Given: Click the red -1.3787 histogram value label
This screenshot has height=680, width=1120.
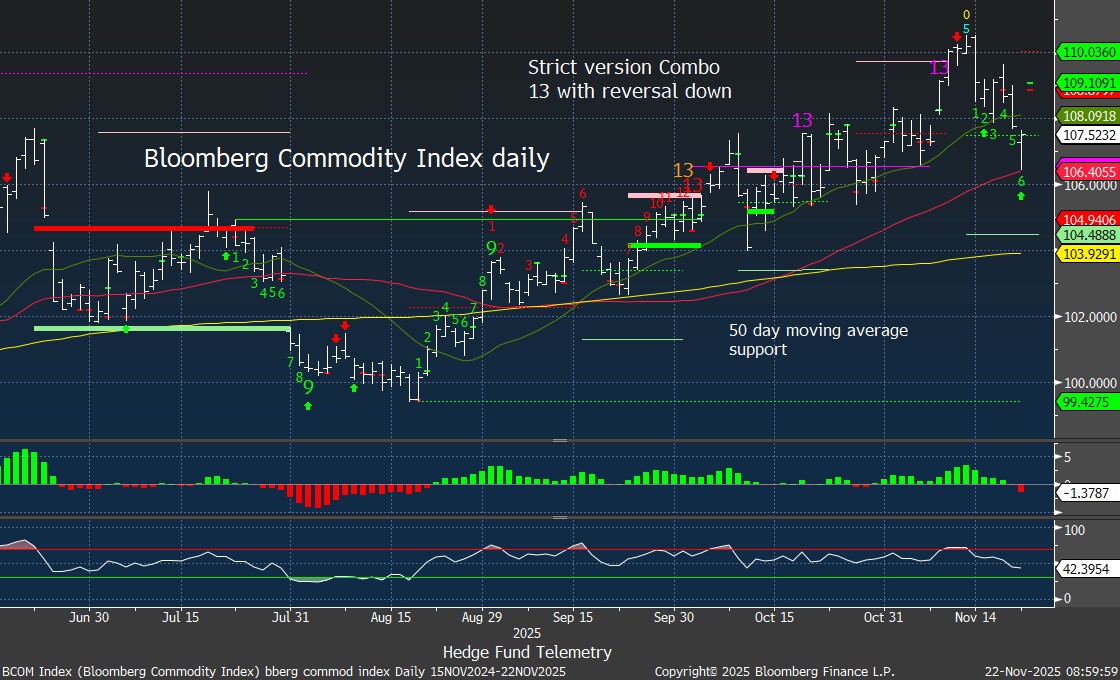Looking at the screenshot, I should [1087, 493].
